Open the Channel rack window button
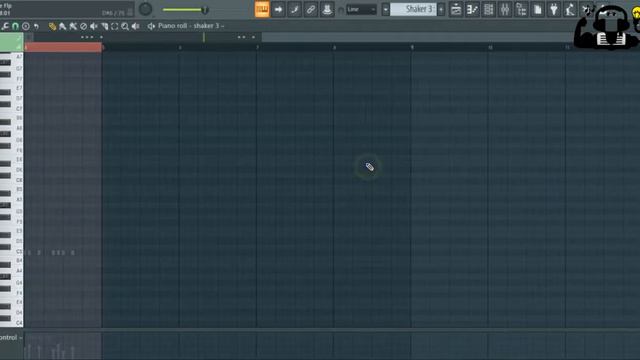640x360 pixels. [489, 9]
